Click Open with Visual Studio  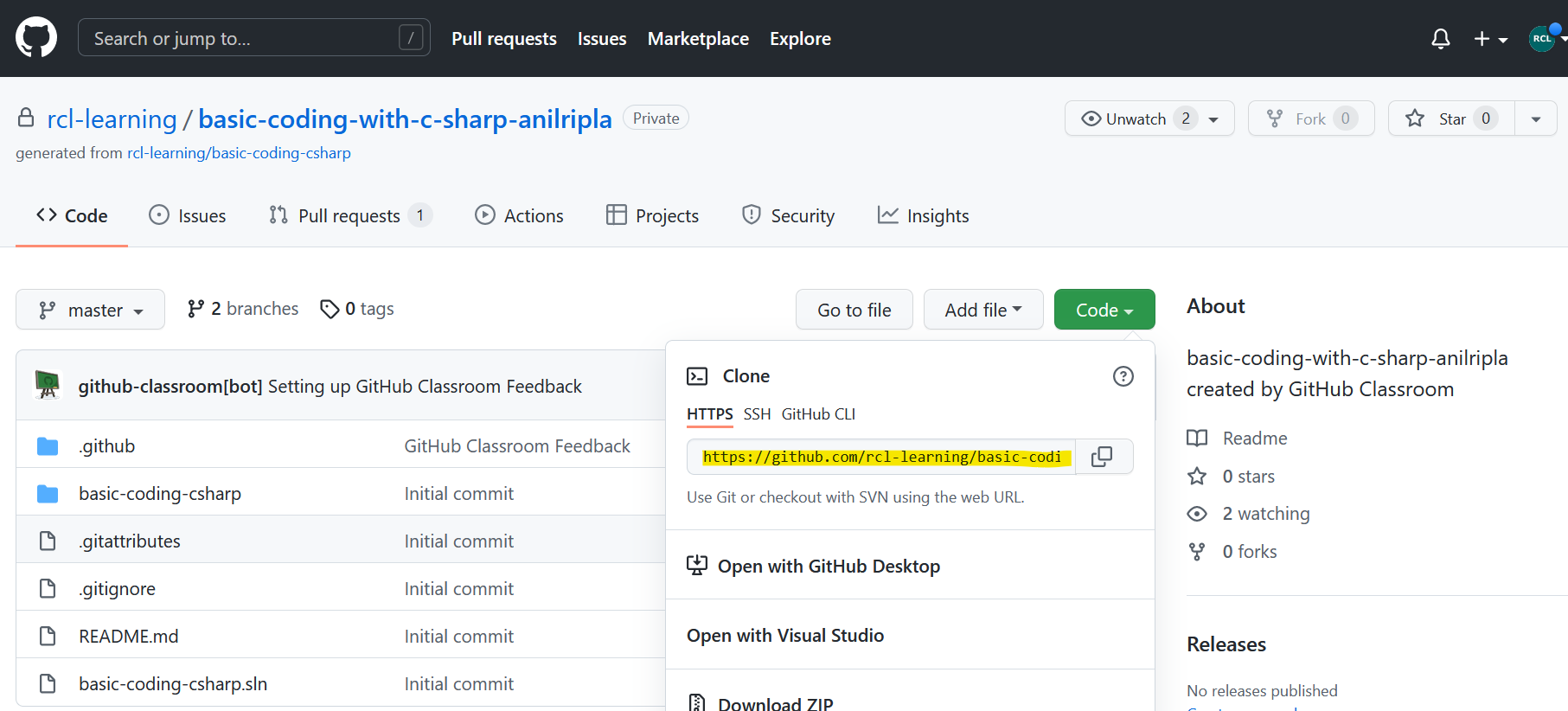[x=910, y=635]
